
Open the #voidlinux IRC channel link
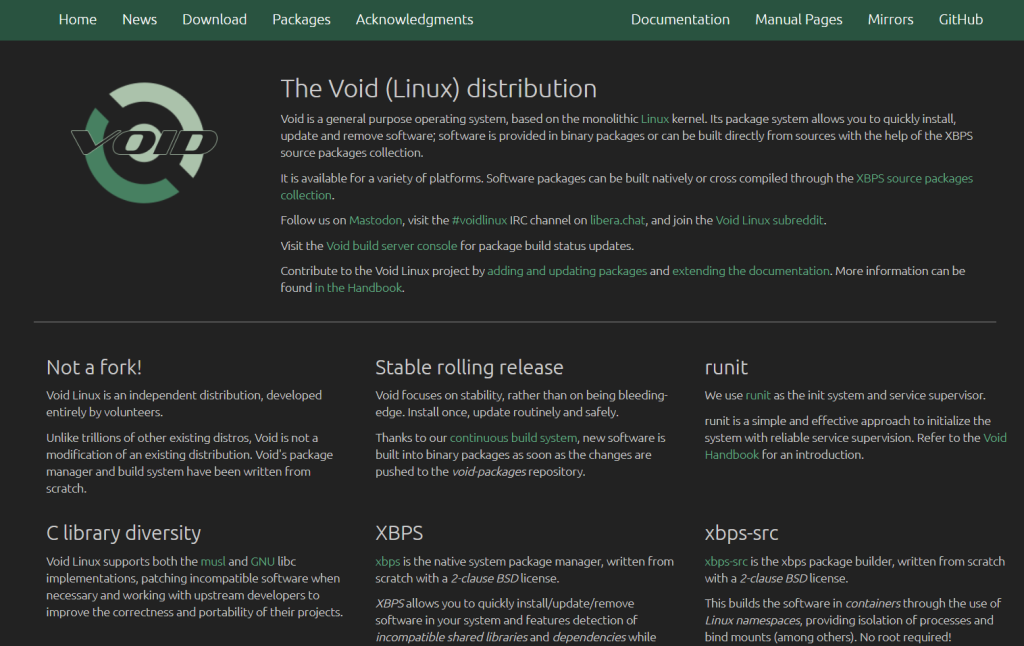click(x=479, y=220)
